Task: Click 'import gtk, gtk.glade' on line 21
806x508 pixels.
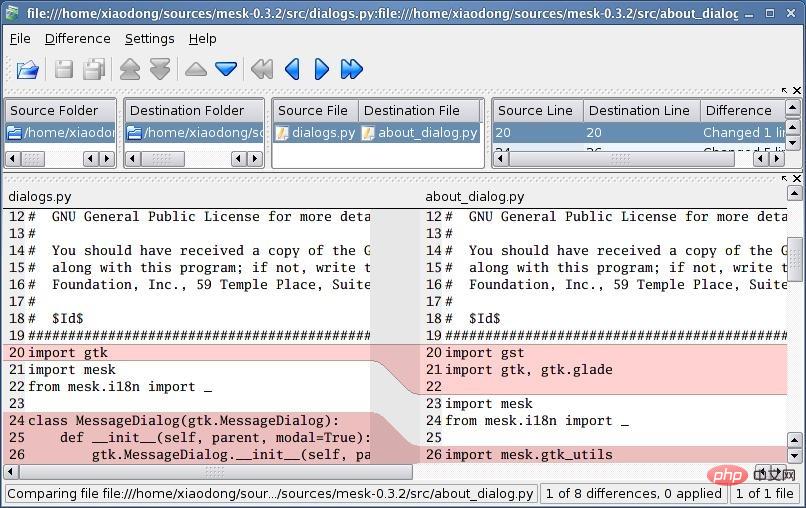Action: coord(528,370)
